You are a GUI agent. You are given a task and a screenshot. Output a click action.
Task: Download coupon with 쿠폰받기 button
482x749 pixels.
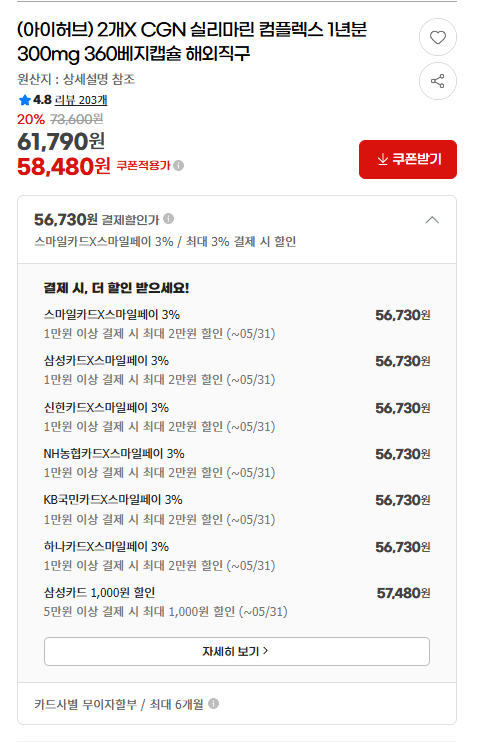407,160
